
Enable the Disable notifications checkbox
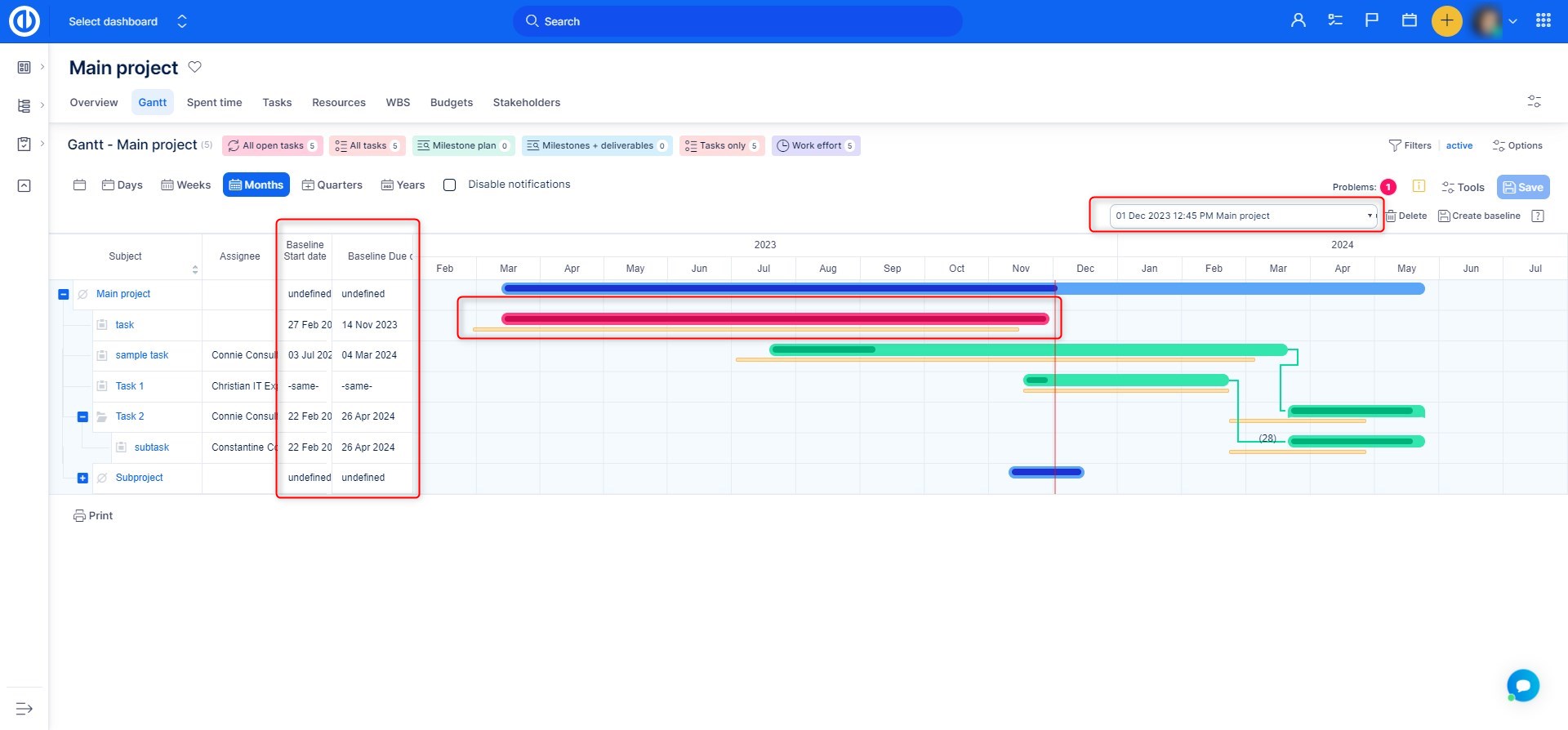pos(449,185)
